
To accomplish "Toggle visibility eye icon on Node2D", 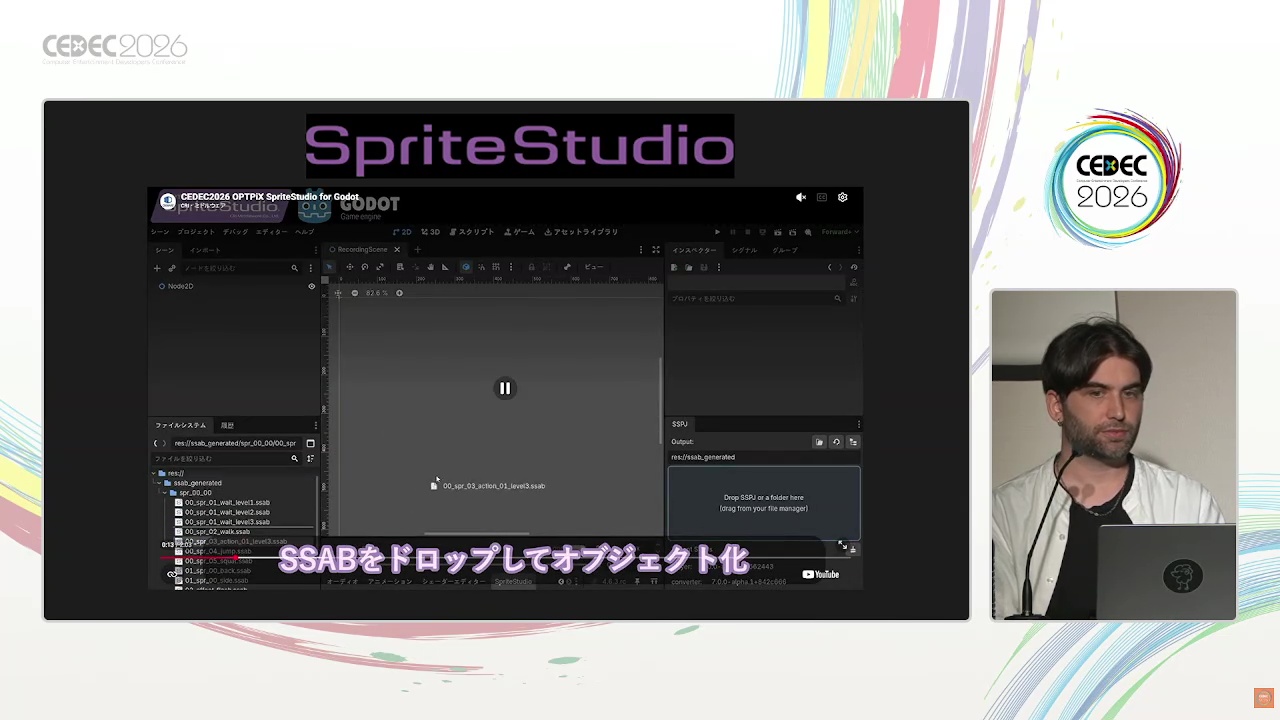I will tap(311, 286).
